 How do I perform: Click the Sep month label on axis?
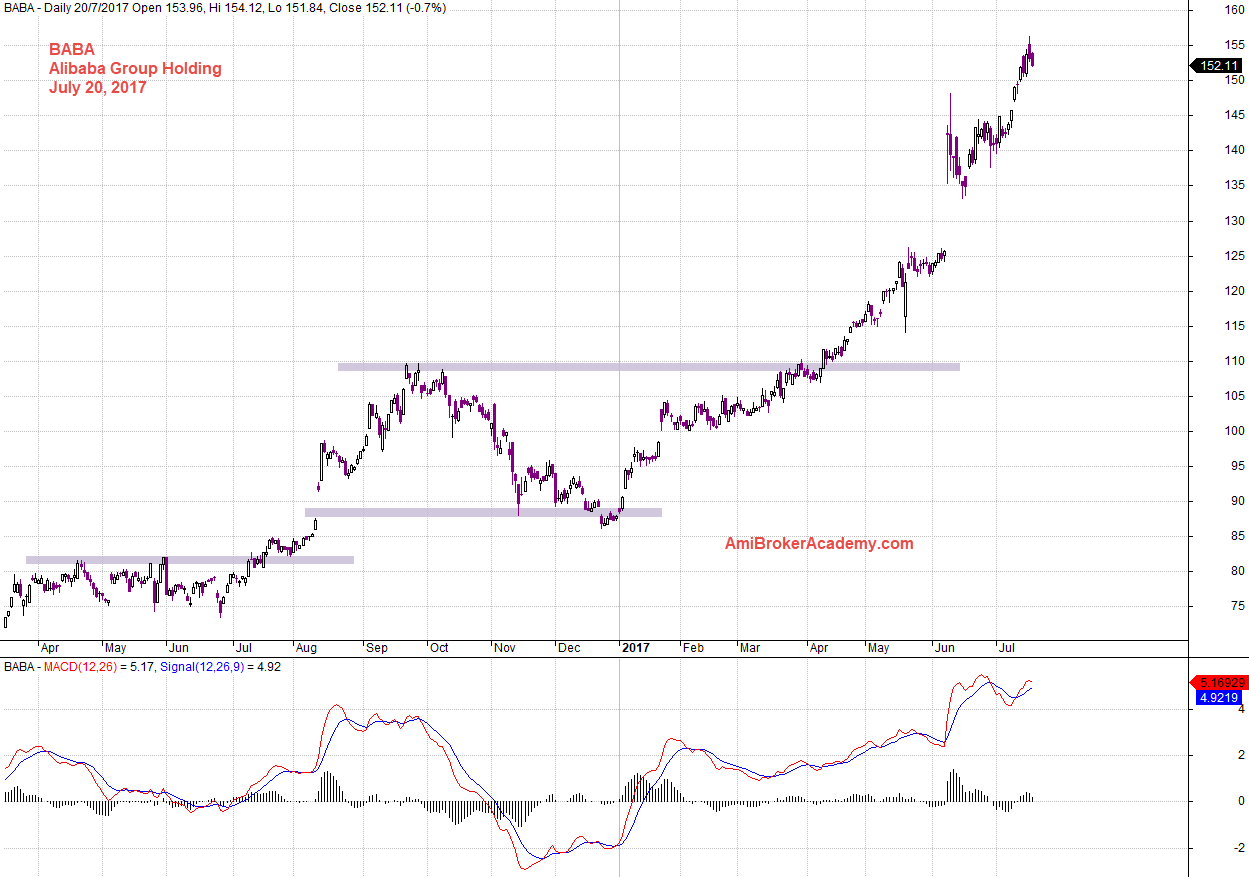377,648
